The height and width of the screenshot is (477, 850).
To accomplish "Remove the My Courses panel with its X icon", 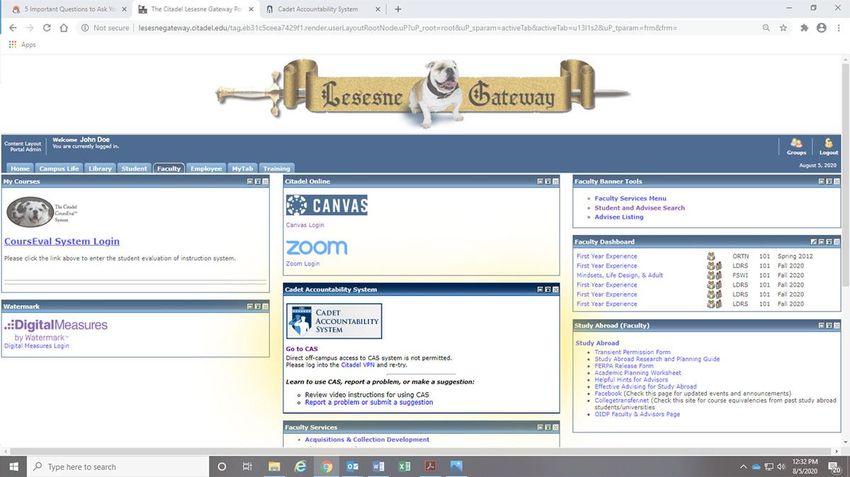I will click(265, 182).
